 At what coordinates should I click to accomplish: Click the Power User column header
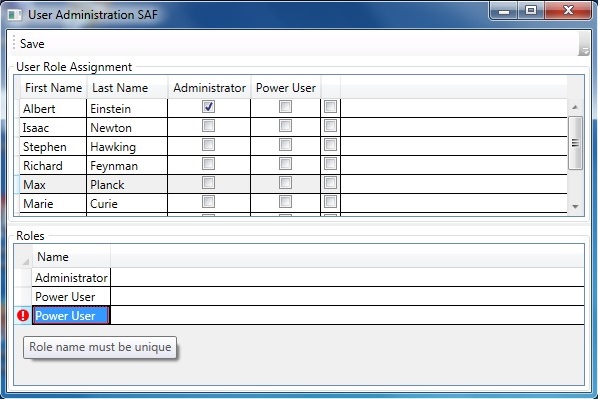pos(286,88)
